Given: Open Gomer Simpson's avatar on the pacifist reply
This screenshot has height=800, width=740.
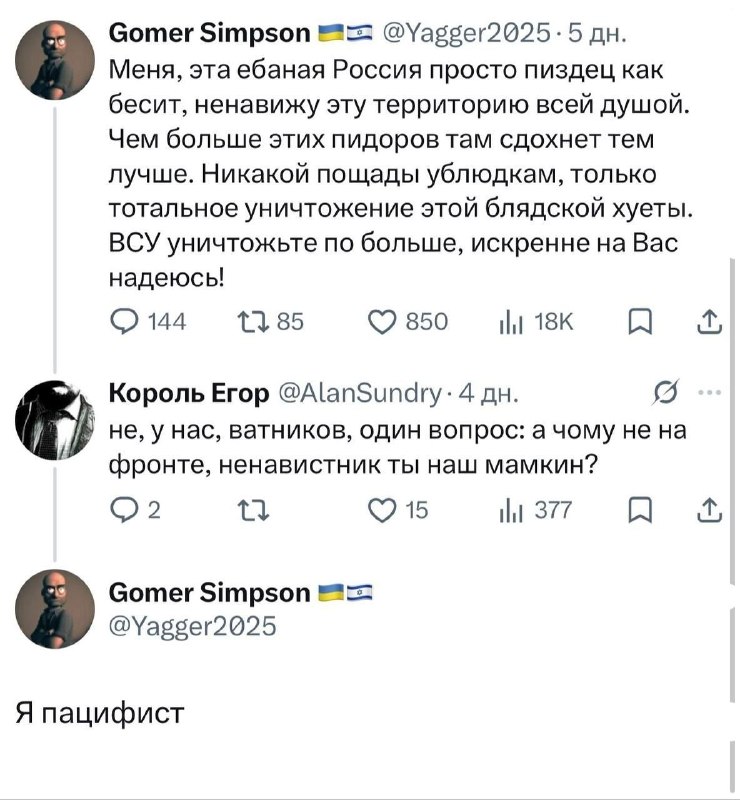Looking at the screenshot, I should (x=55, y=609).
